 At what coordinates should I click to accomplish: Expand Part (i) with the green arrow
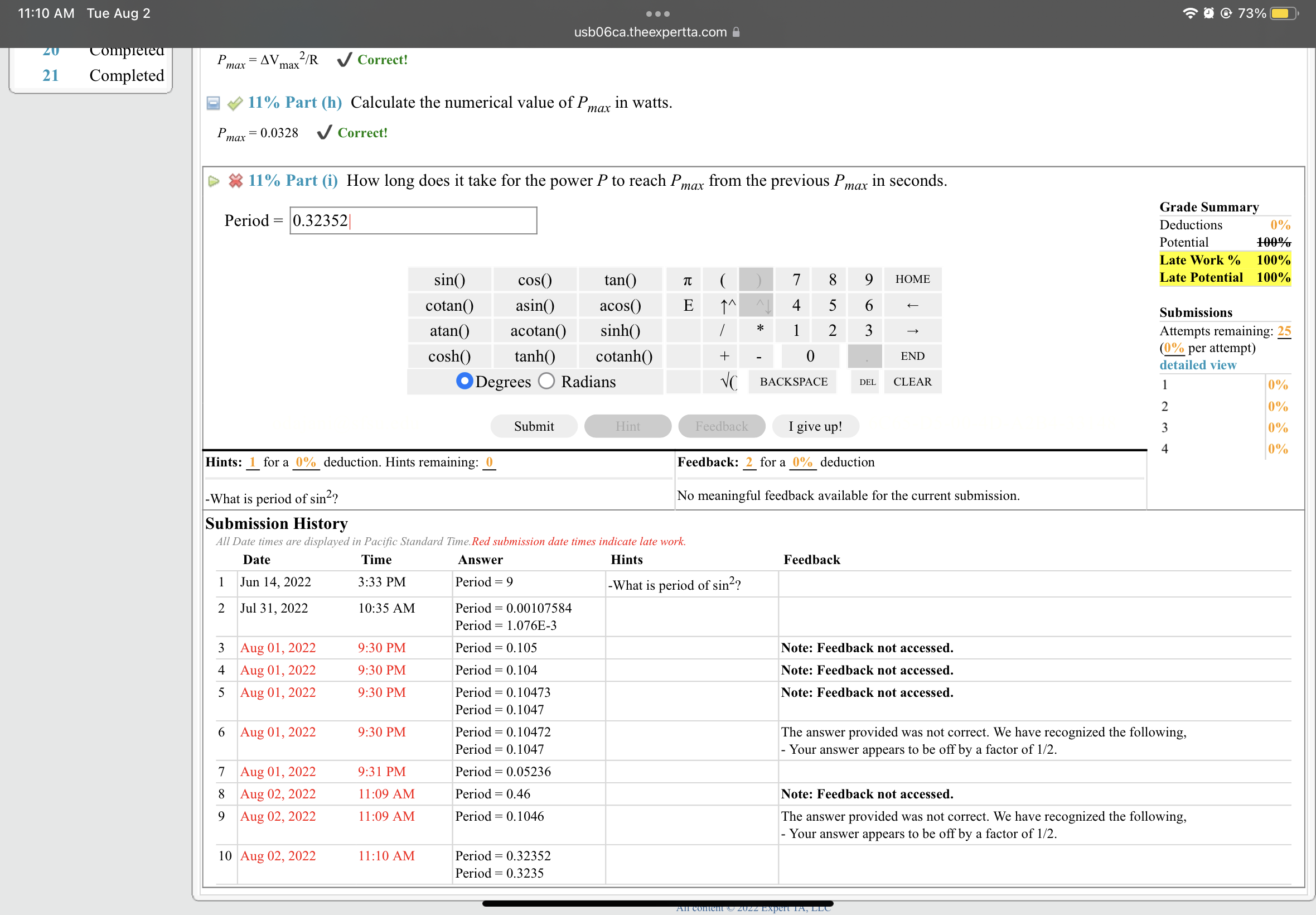pos(214,181)
